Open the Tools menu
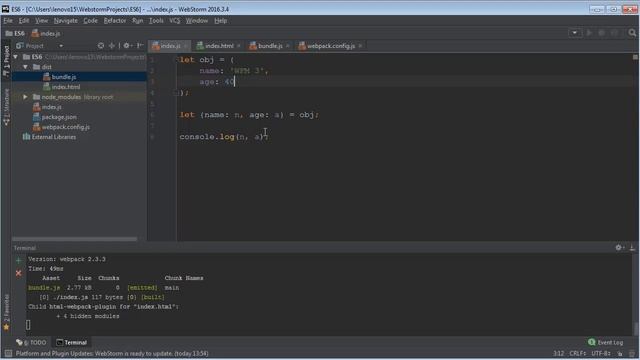 pyautogui.click(x=156, y=20)
